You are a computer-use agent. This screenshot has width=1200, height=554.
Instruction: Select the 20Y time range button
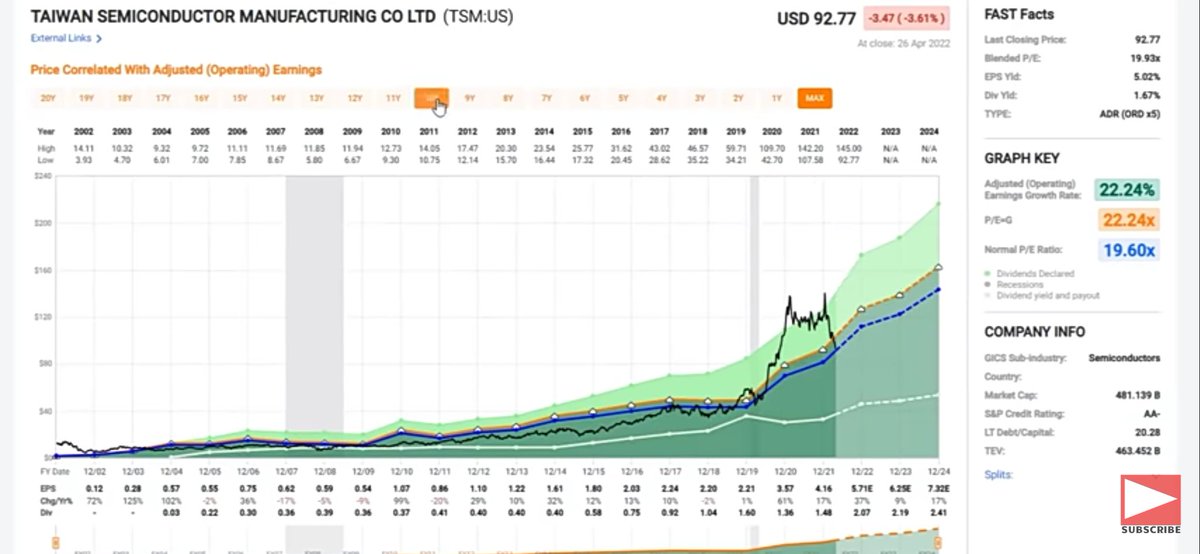pos(48,98)
